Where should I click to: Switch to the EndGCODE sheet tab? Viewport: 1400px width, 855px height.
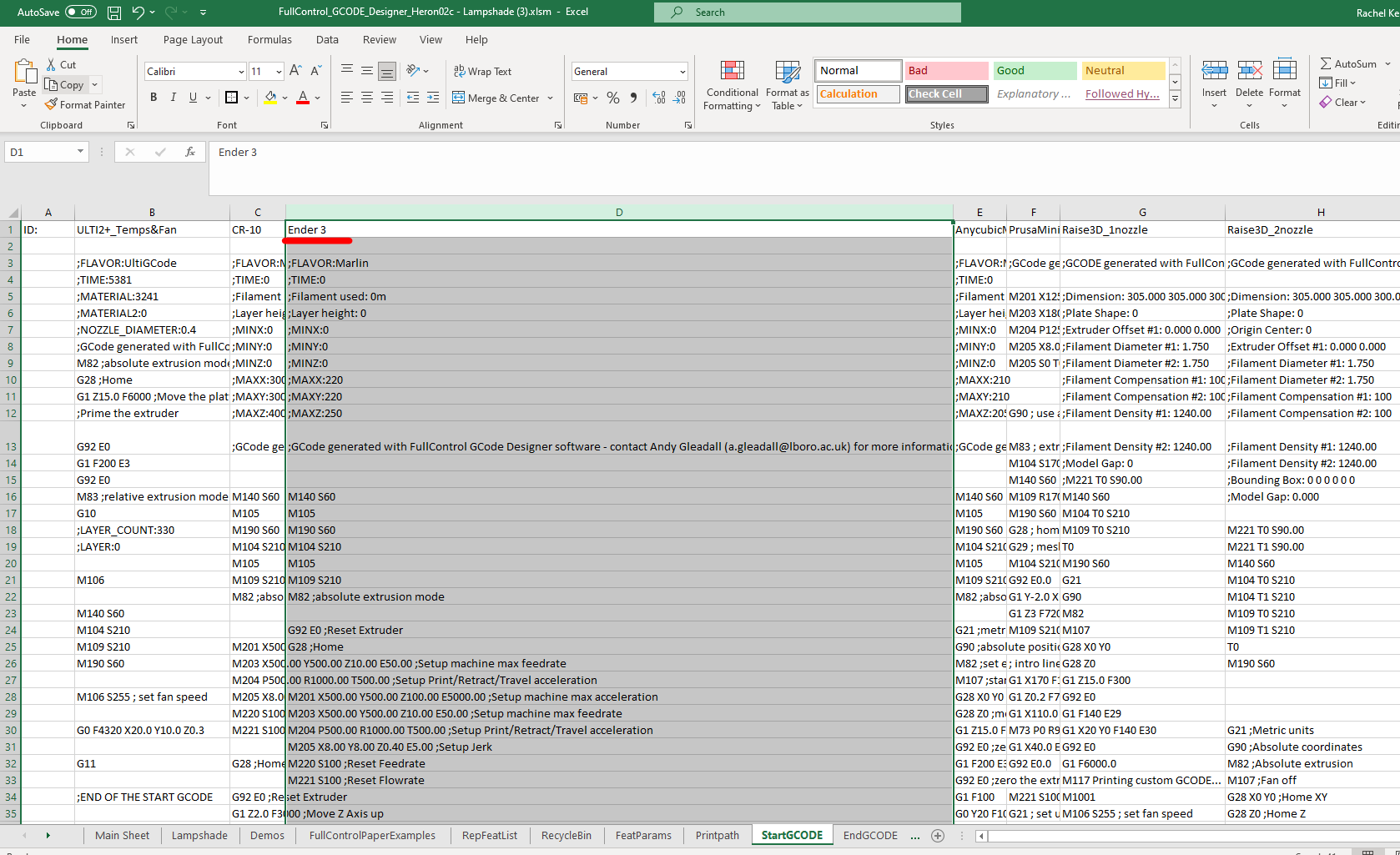(870, 836)
